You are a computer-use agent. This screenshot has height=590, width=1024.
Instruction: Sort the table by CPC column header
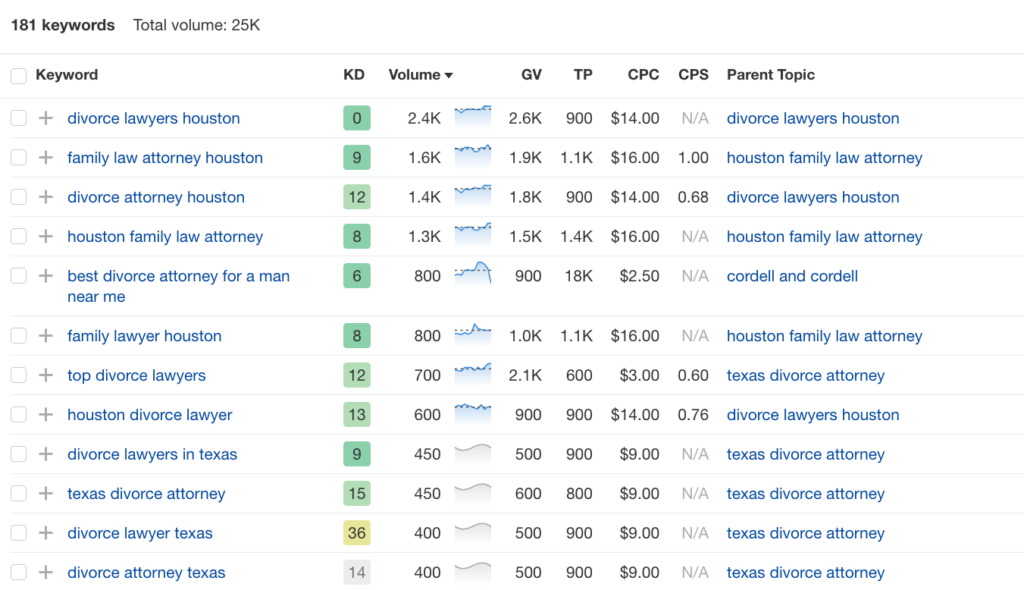pyautogui.click(x=643, y=75)
